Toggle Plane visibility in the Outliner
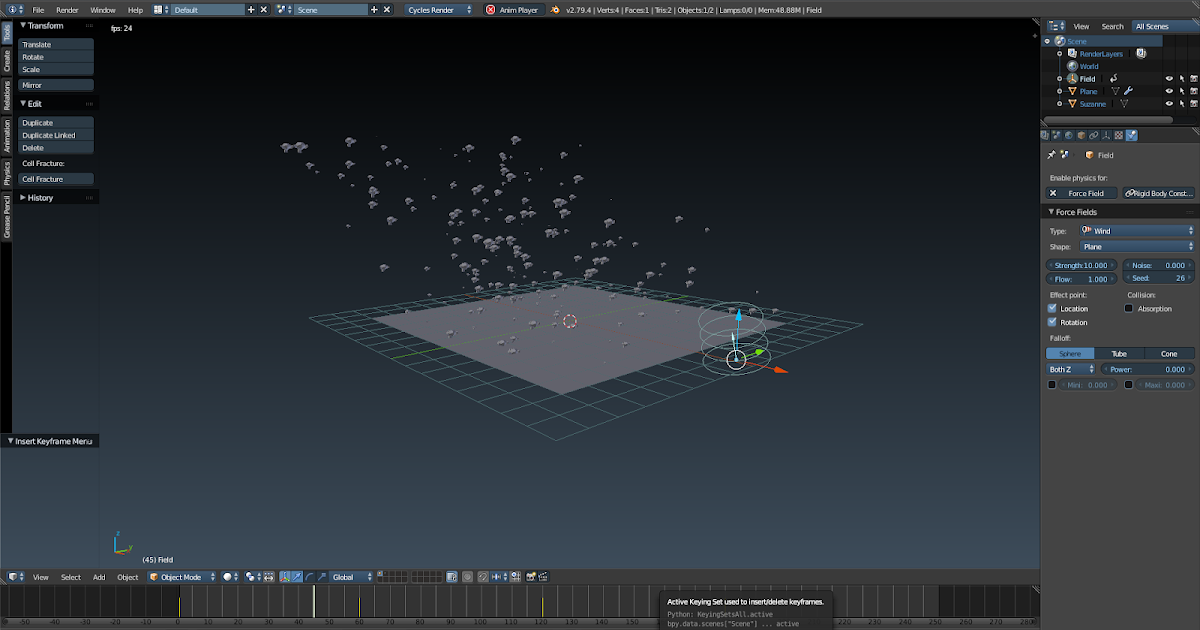The width and height of the screenshot is (1200, 630). [1168, 91]
